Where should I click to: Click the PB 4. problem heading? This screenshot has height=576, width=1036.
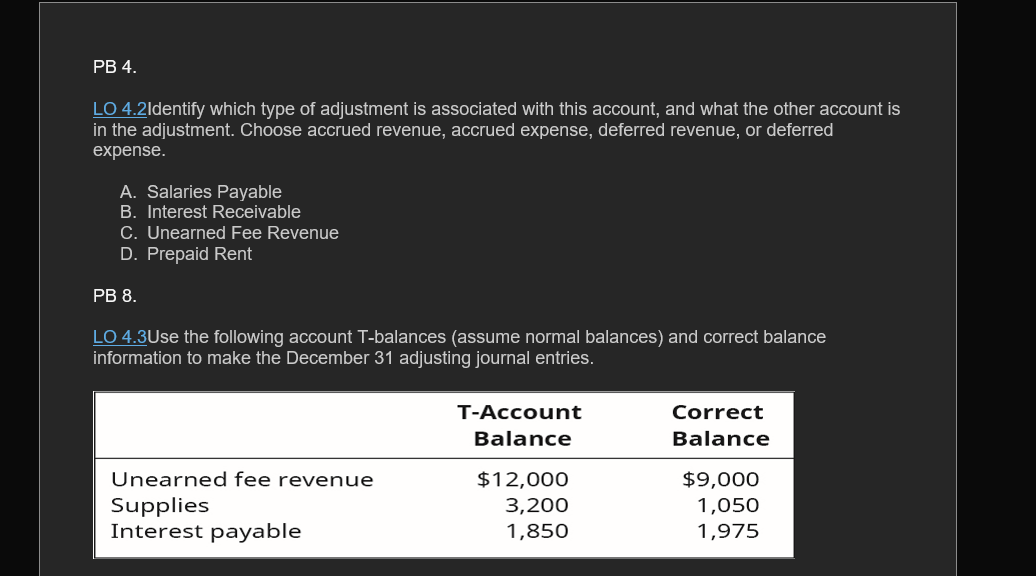tap(115, 67)
